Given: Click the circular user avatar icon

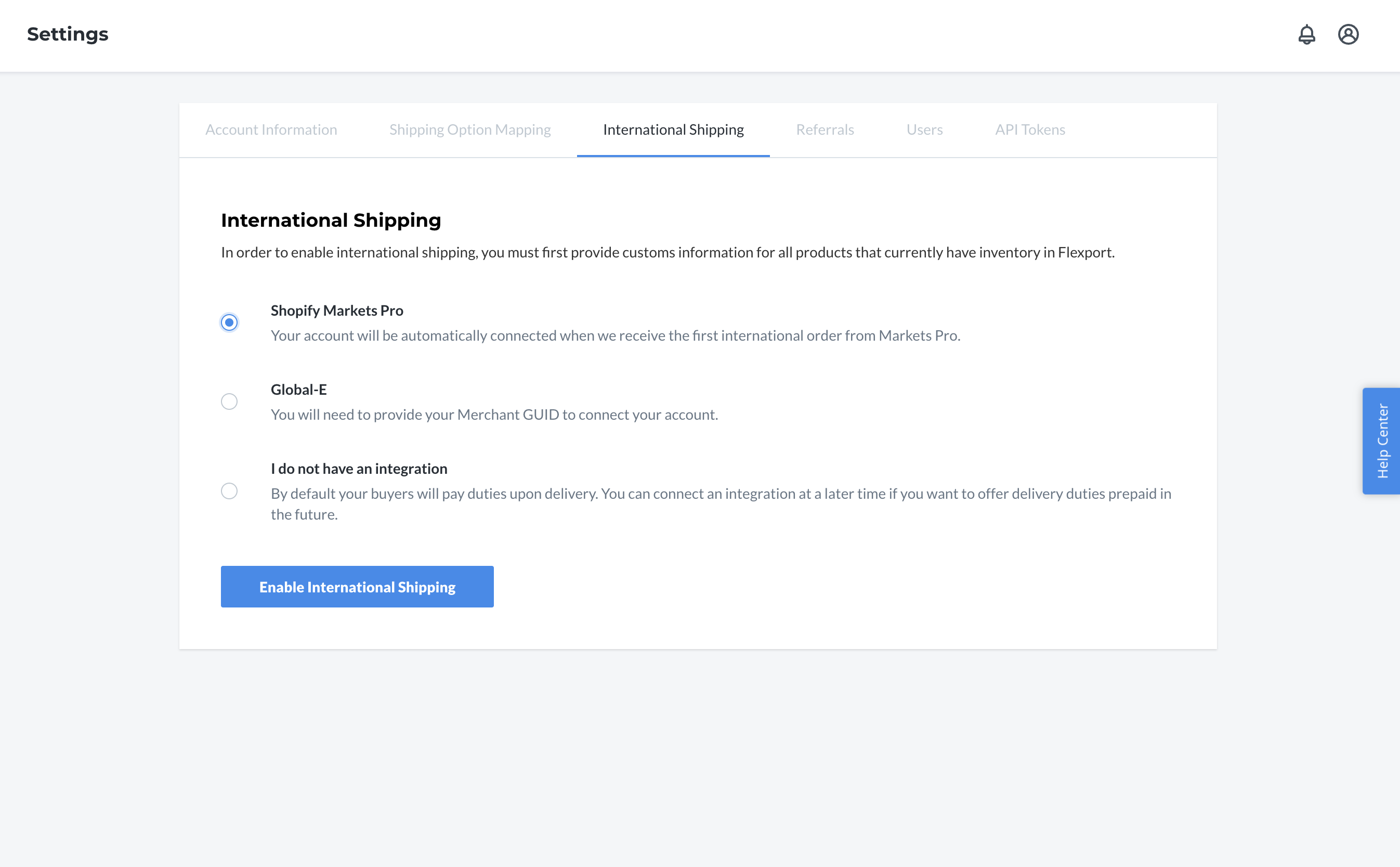Looking at the screenshot, I should [x=1349, y=34].
